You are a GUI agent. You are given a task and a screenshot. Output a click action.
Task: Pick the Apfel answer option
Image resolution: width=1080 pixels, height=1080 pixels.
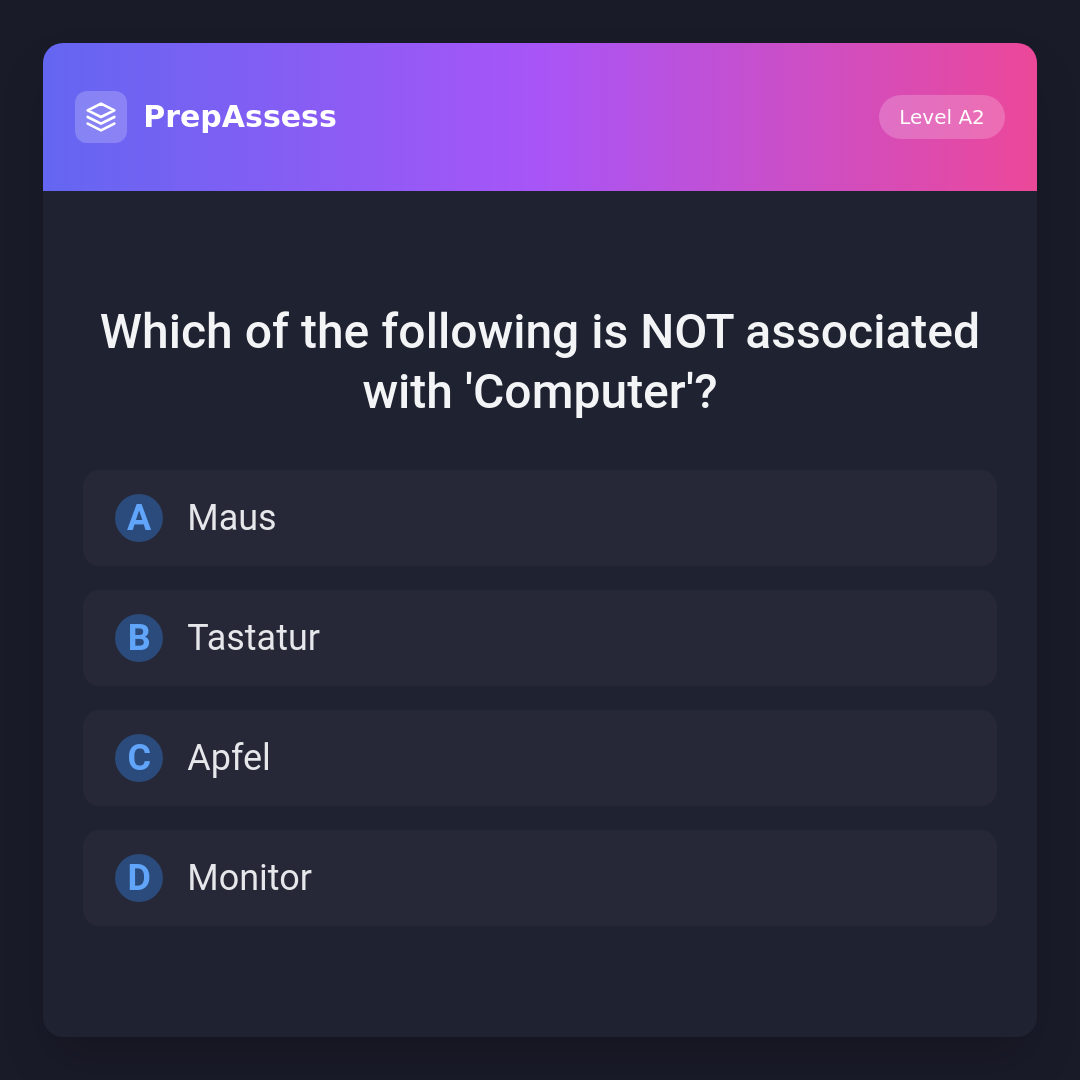click(x=540, y=758)
